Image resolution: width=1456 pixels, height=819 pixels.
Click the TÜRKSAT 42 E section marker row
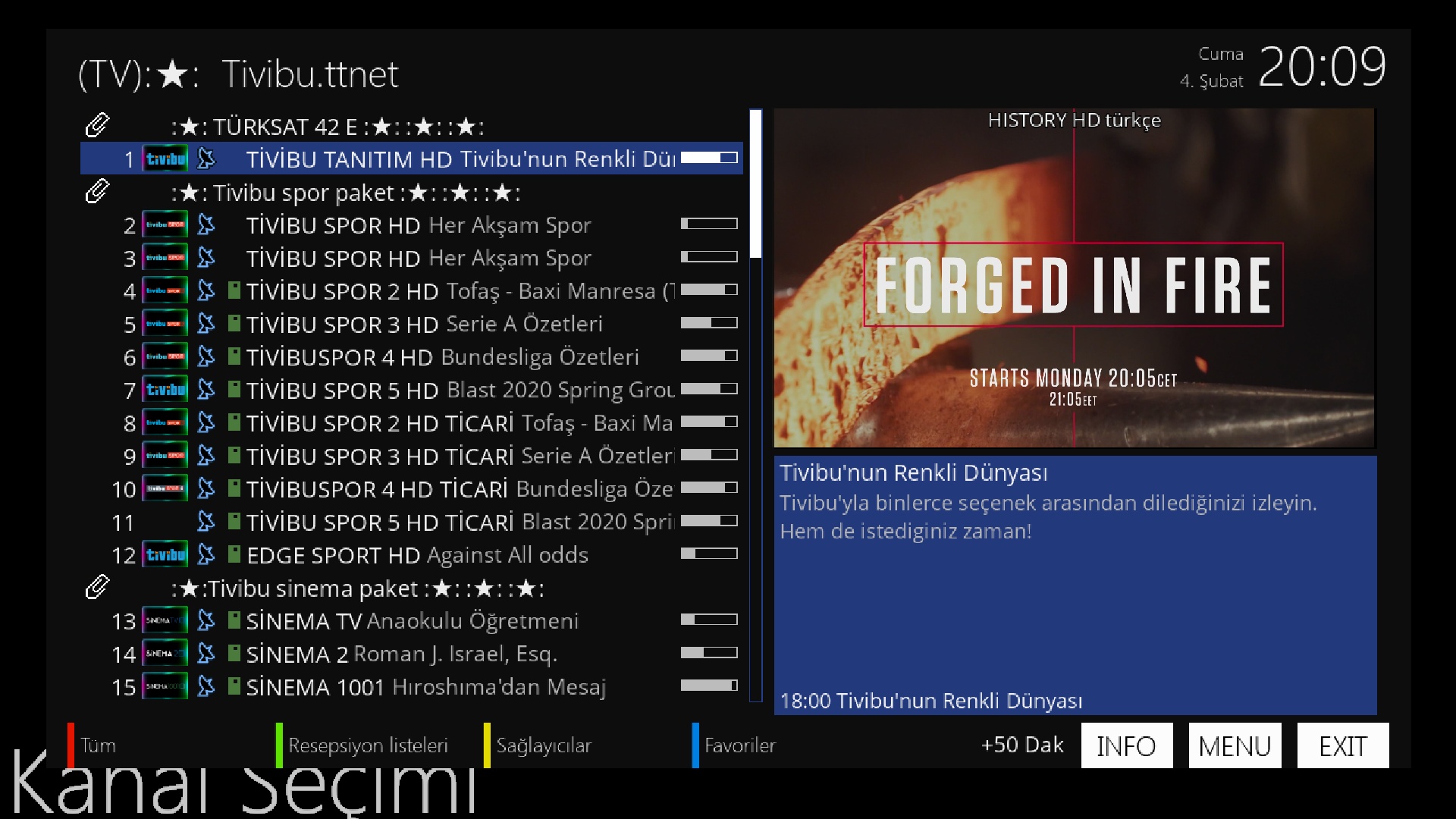pyautogui.click(x=412, y=126)
